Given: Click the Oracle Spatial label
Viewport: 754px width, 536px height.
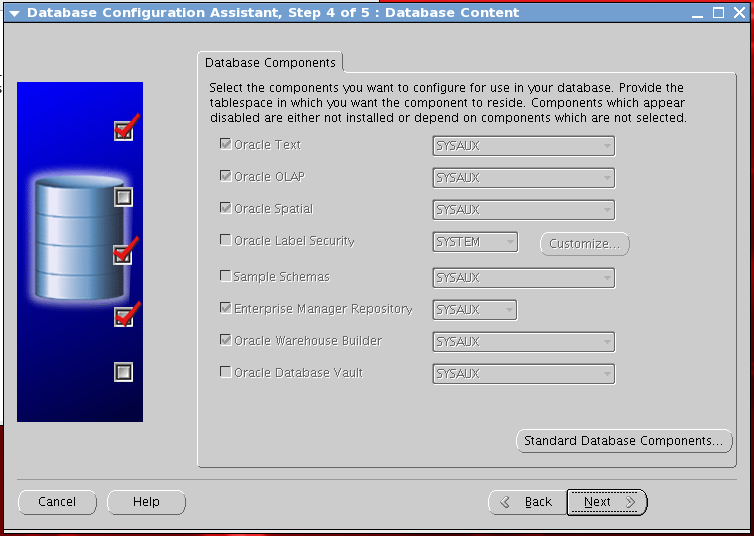Looking at the screenshot, I should (x=274, y=209).
